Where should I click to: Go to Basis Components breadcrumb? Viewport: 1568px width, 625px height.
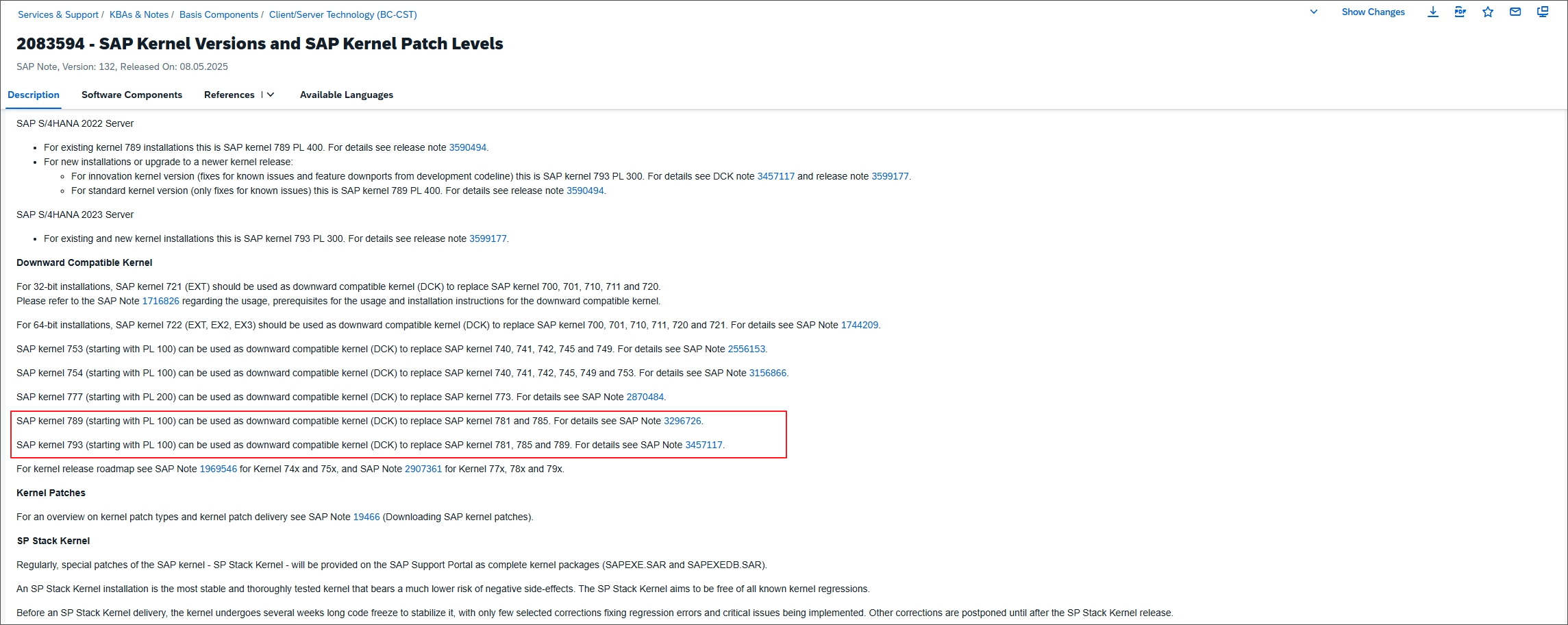[219, 14]
